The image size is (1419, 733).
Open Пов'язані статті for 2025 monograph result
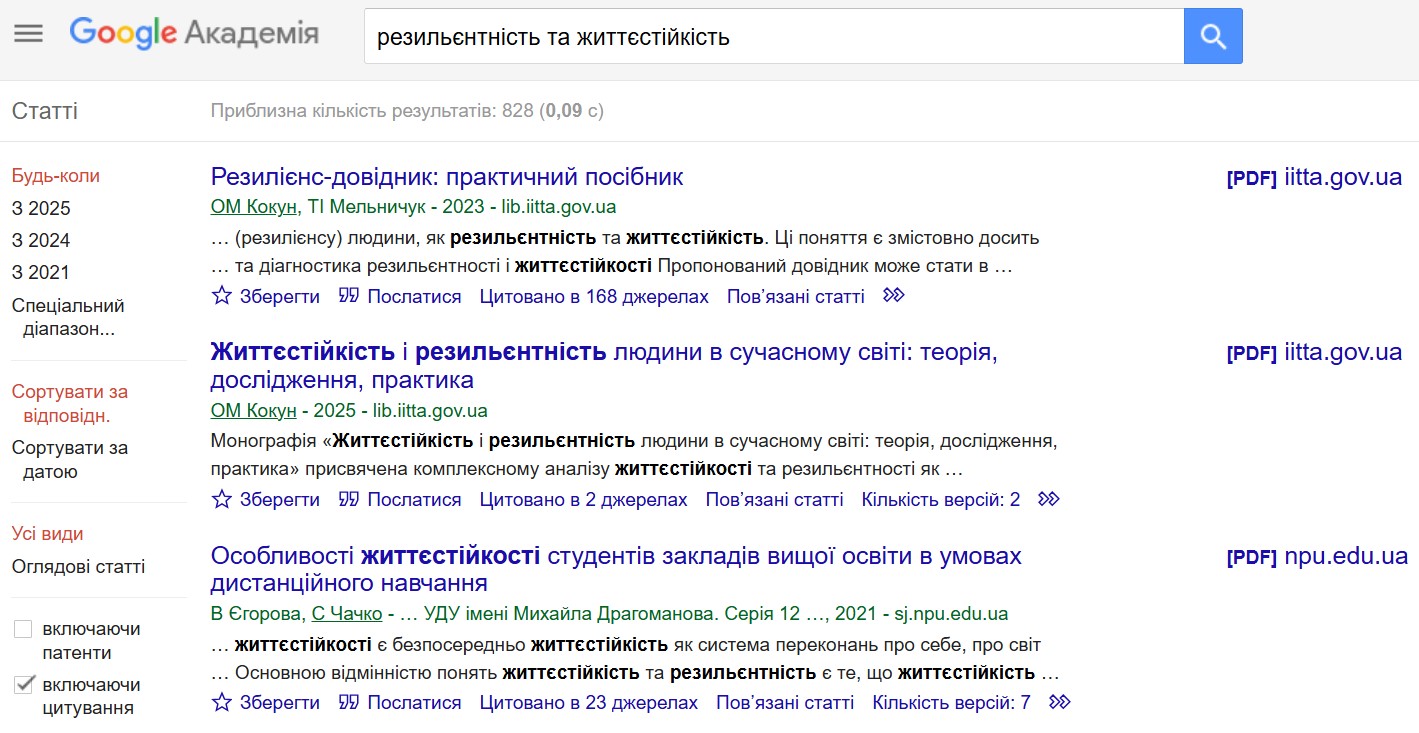pos(775,500)
